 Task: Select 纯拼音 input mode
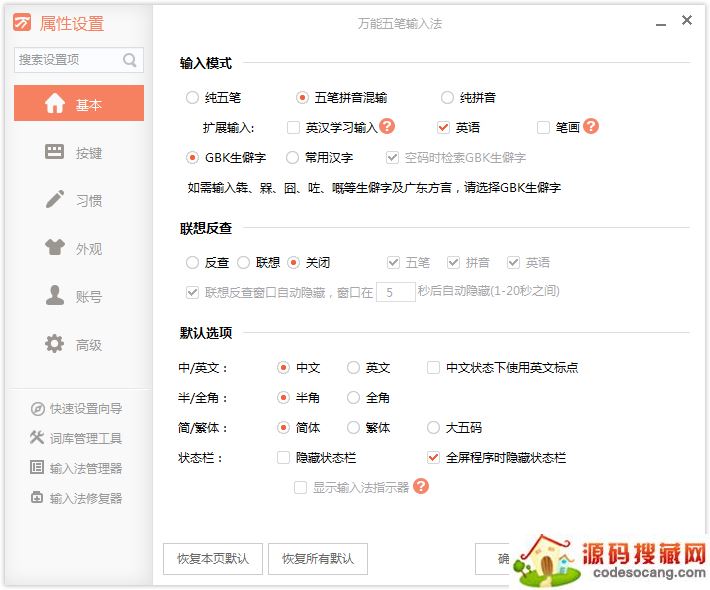pos(447,98)
